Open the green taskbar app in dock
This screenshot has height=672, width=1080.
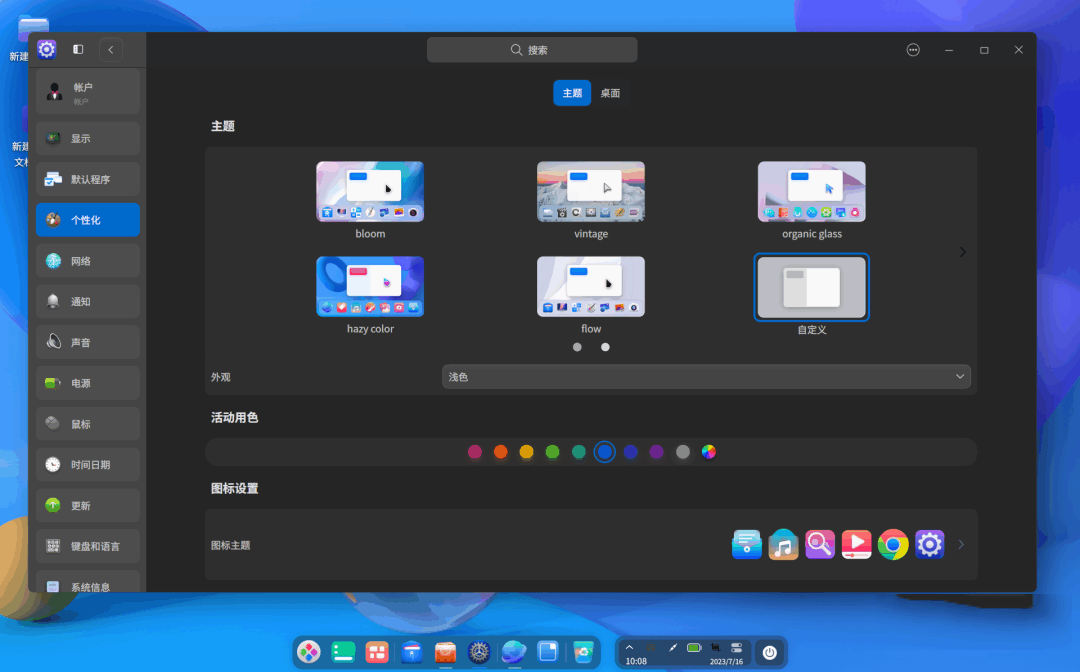point(343,651)
